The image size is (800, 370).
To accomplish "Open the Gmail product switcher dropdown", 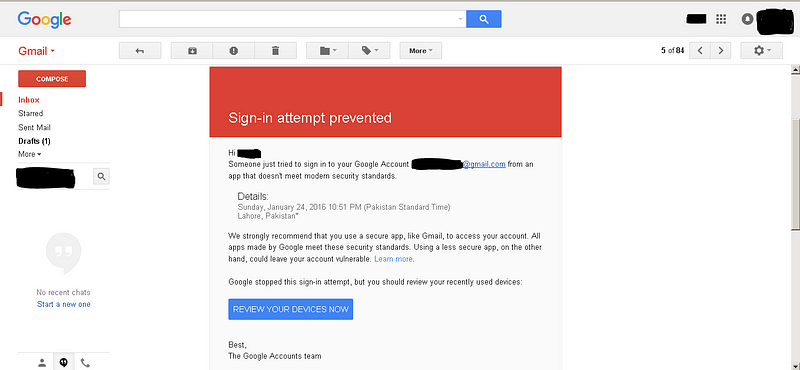I will (36, 51).
